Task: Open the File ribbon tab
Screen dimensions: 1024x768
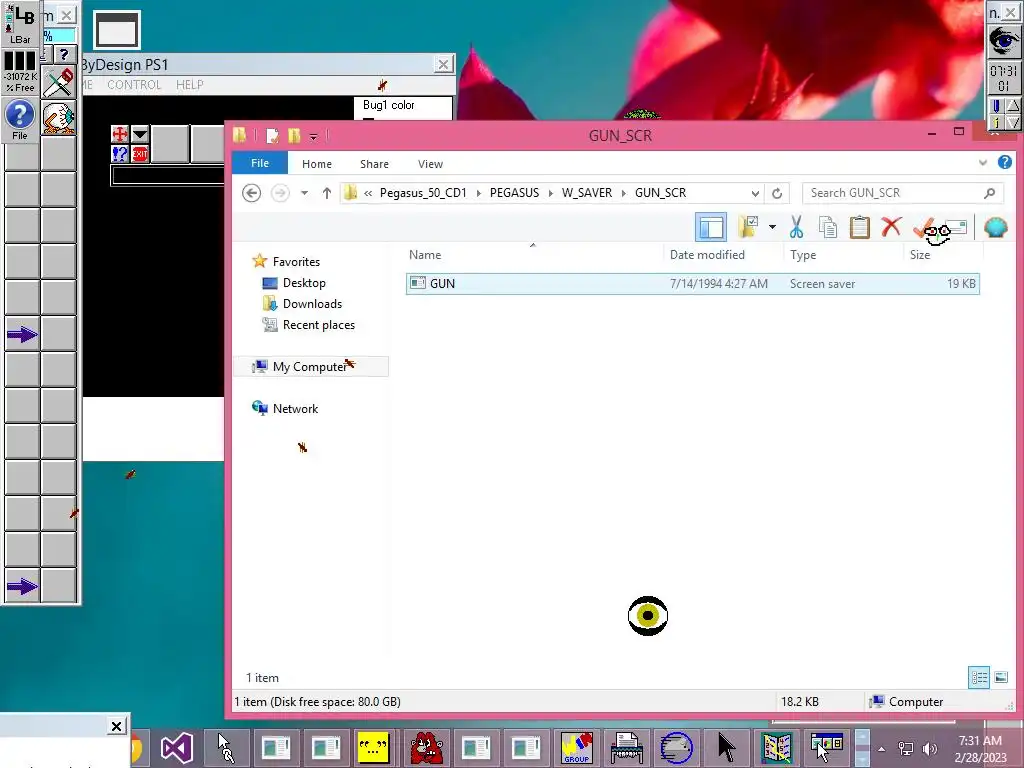Action: [x=260, y=163]
